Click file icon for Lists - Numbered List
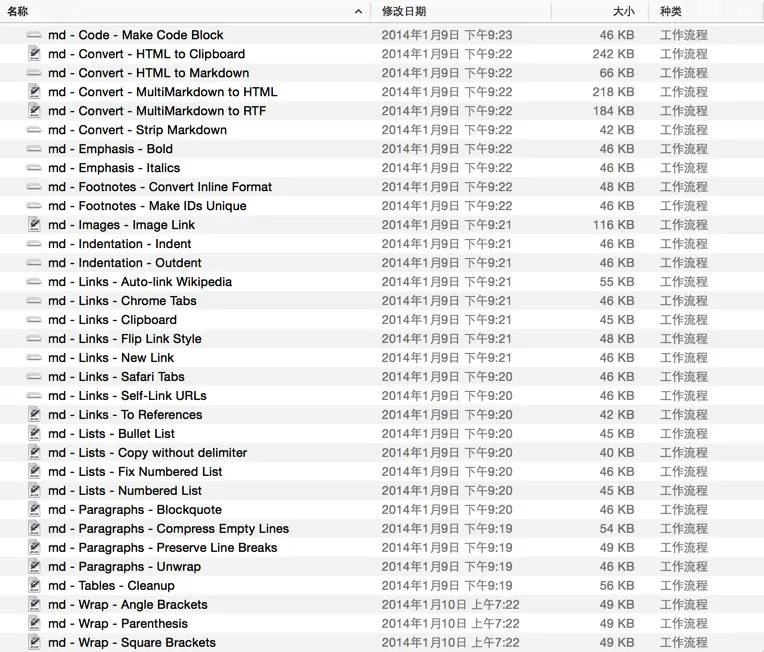 point(34,491)
